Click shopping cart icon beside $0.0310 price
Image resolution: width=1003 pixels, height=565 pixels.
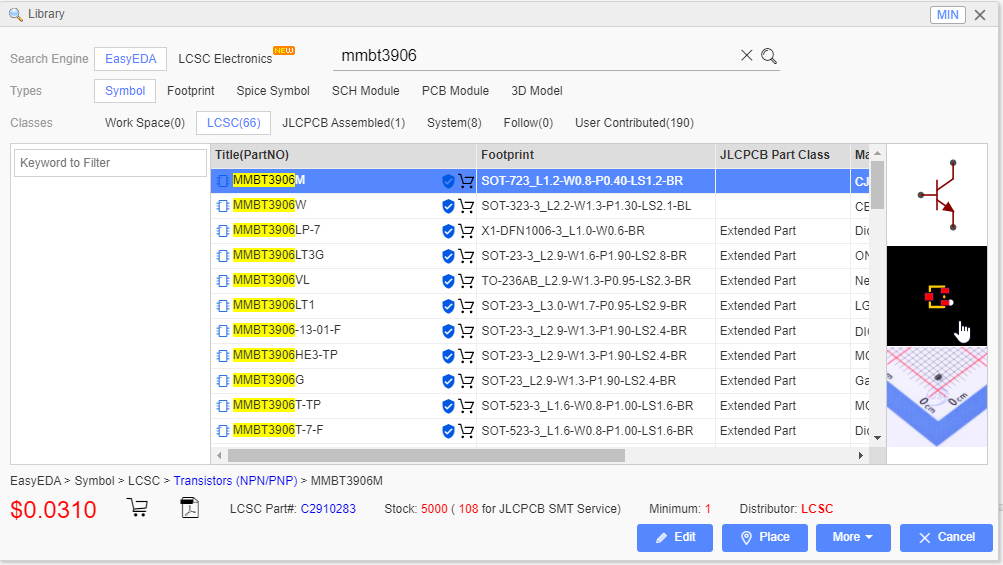138,507
